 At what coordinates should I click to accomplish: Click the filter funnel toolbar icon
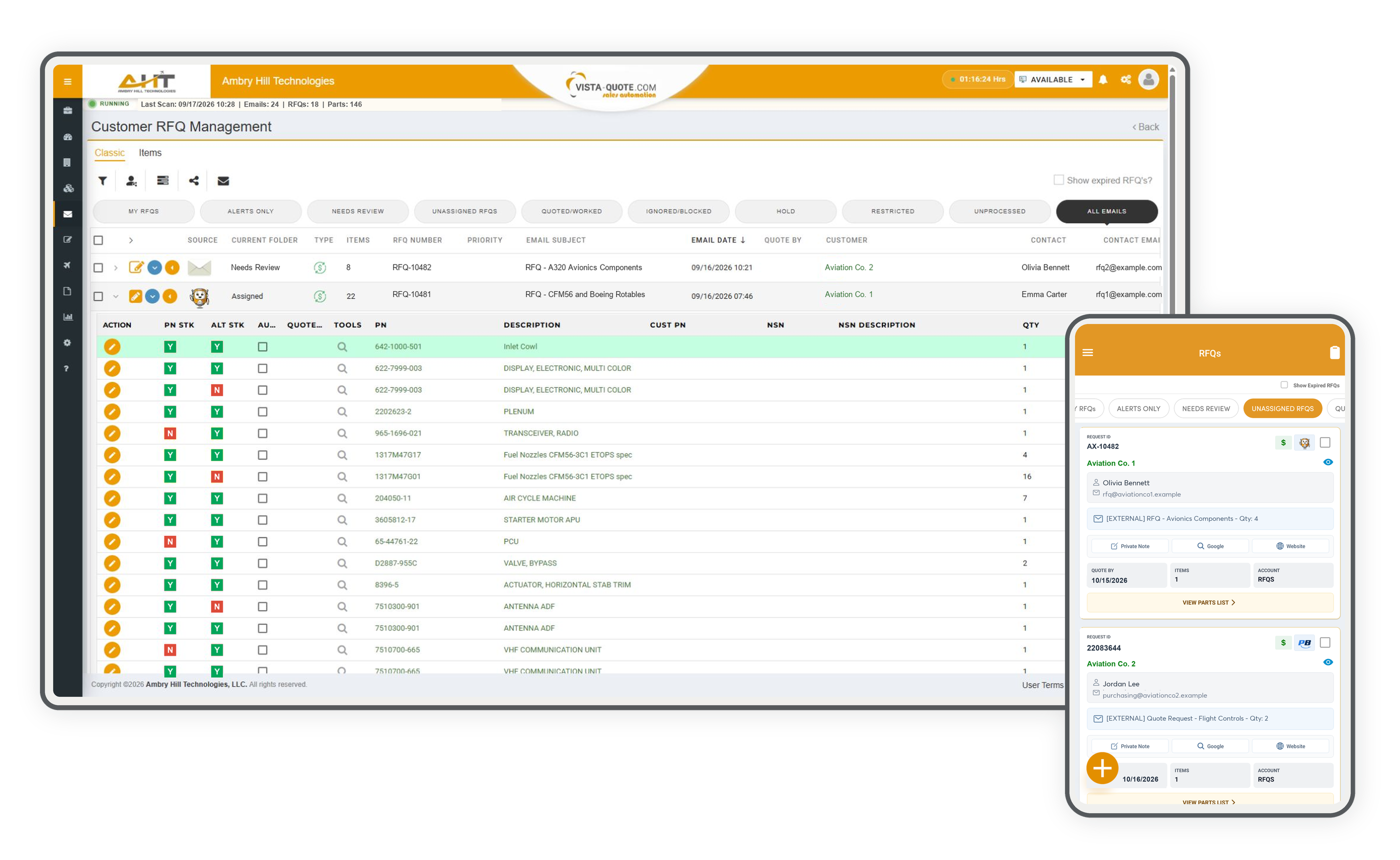[x=102, y=181]
